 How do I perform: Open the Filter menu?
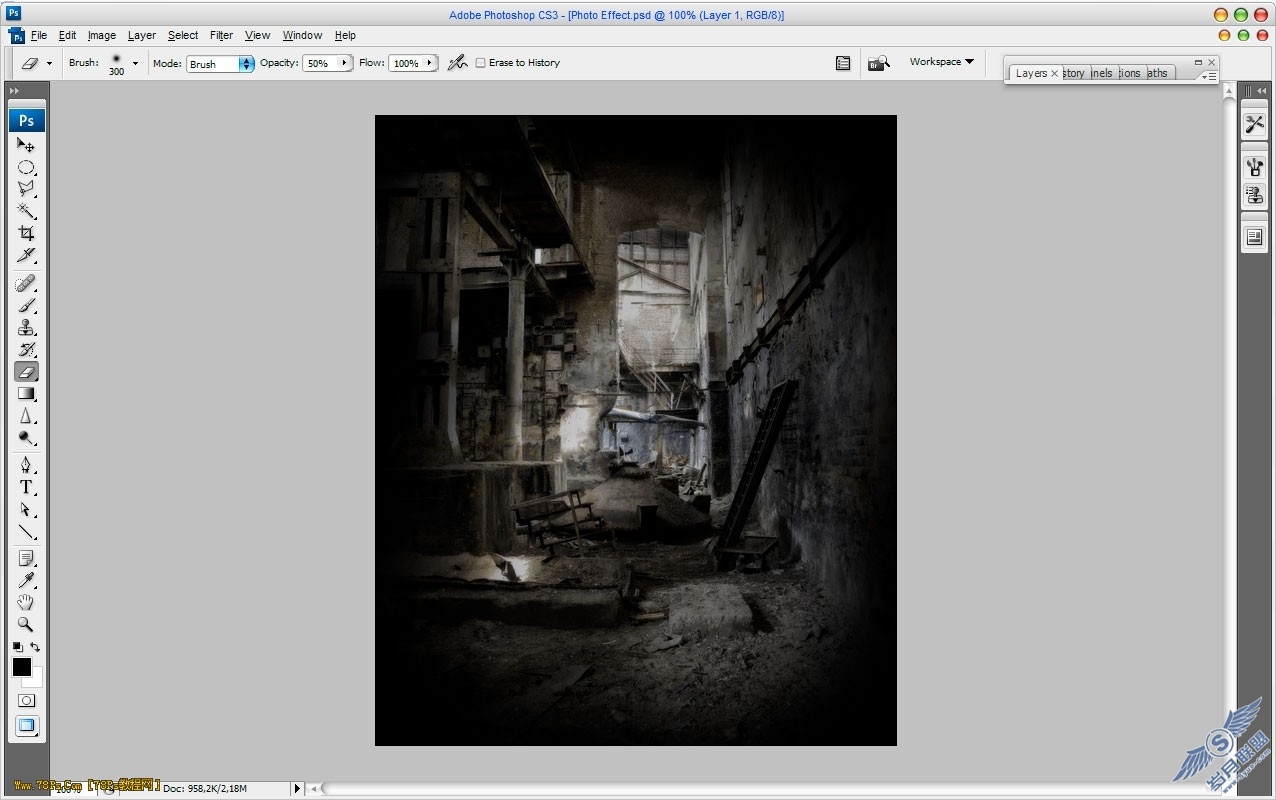pyautogui.click(x=221, y=35)
